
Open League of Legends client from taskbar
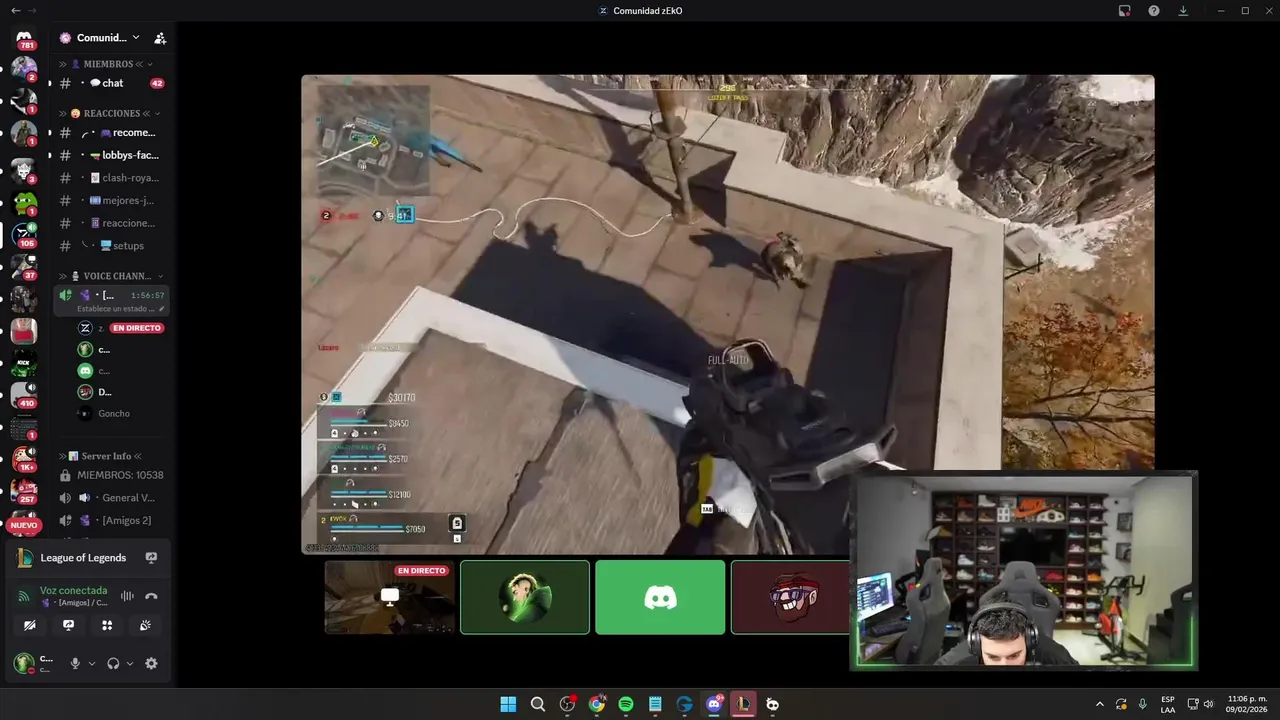click(x=743, y=704)
